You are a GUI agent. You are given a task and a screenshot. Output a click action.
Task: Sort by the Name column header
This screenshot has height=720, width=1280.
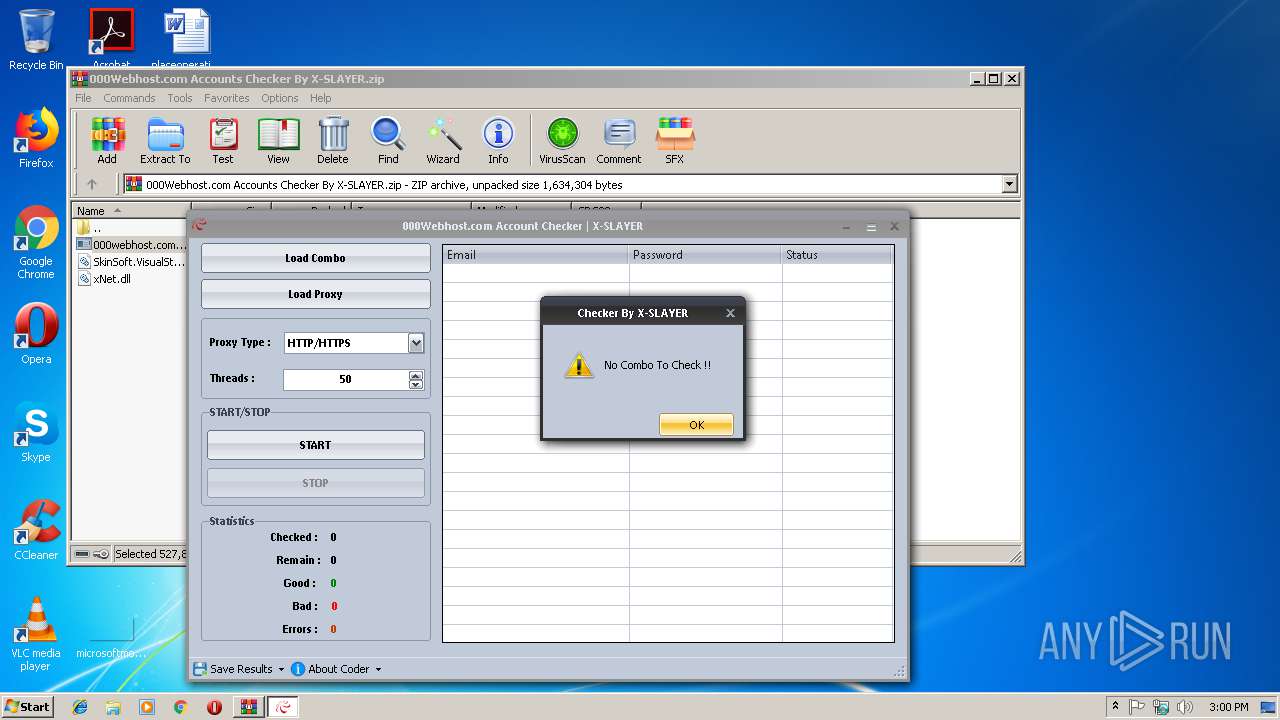click(131, 211)
